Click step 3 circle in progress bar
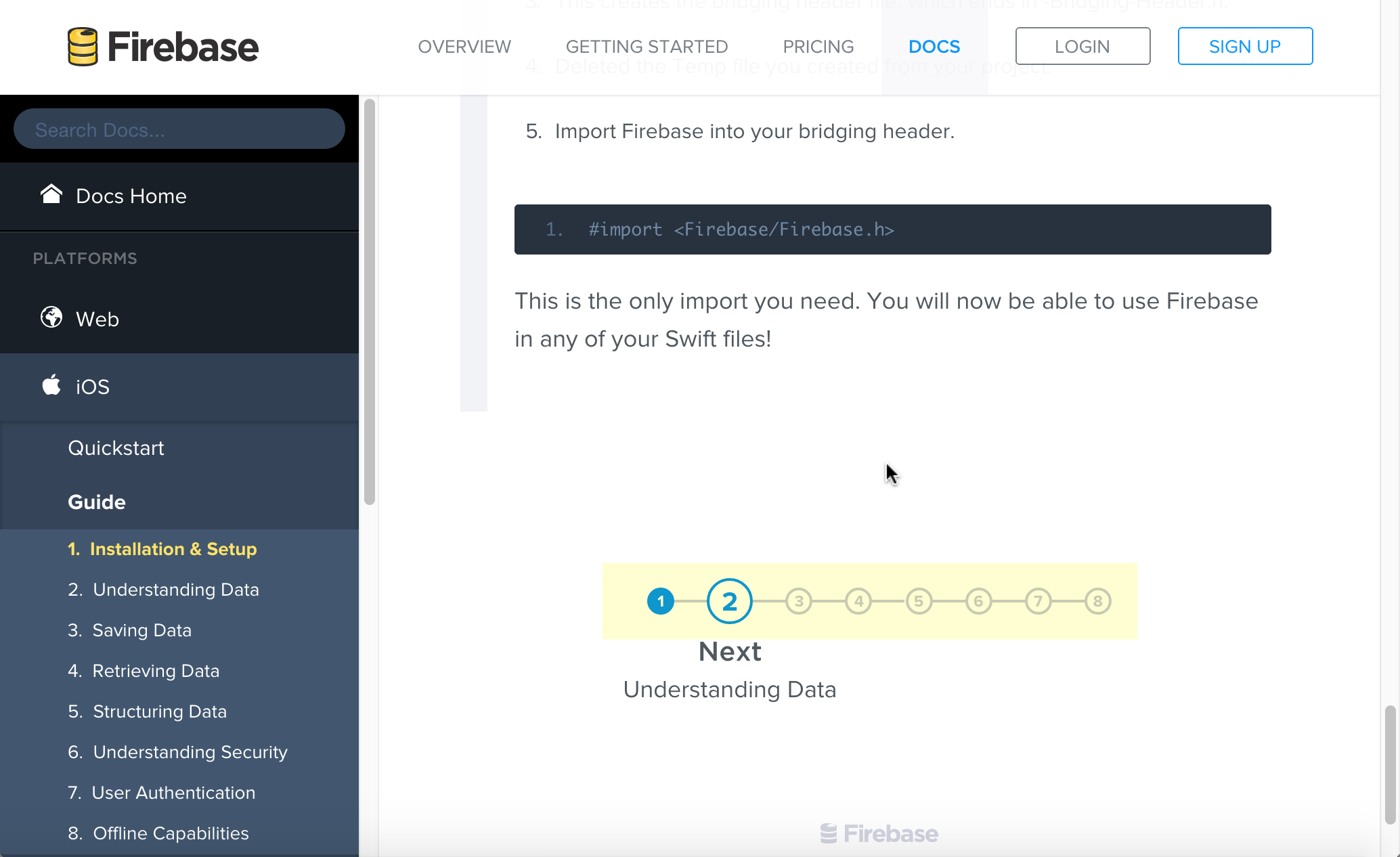This screenshot has height=857, width=1400. pyautogui.click(x=799, y=601)
